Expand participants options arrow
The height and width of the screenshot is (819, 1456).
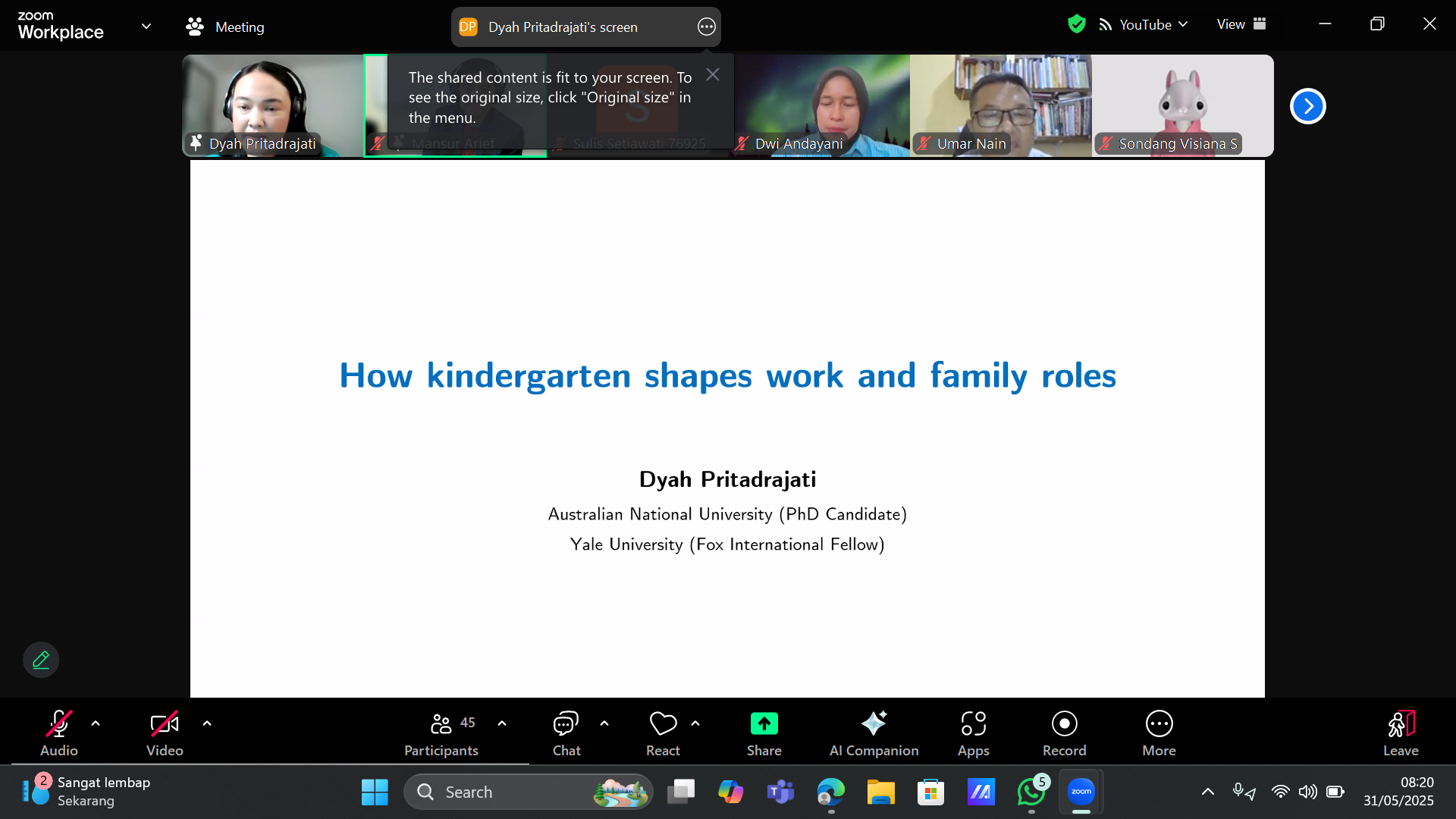pos(502,723)
